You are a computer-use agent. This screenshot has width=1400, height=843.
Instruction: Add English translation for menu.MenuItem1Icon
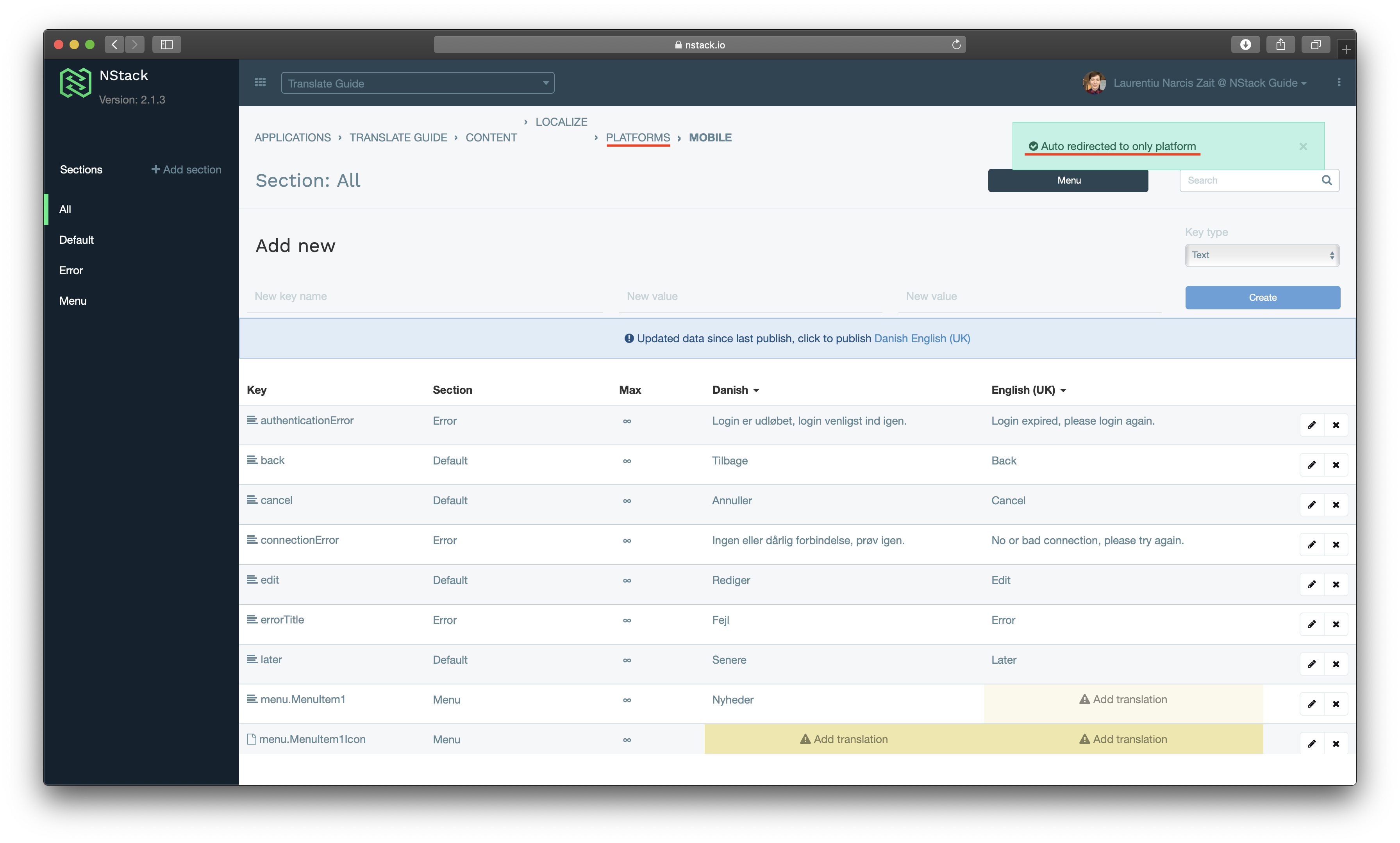tap(1123, 739)
